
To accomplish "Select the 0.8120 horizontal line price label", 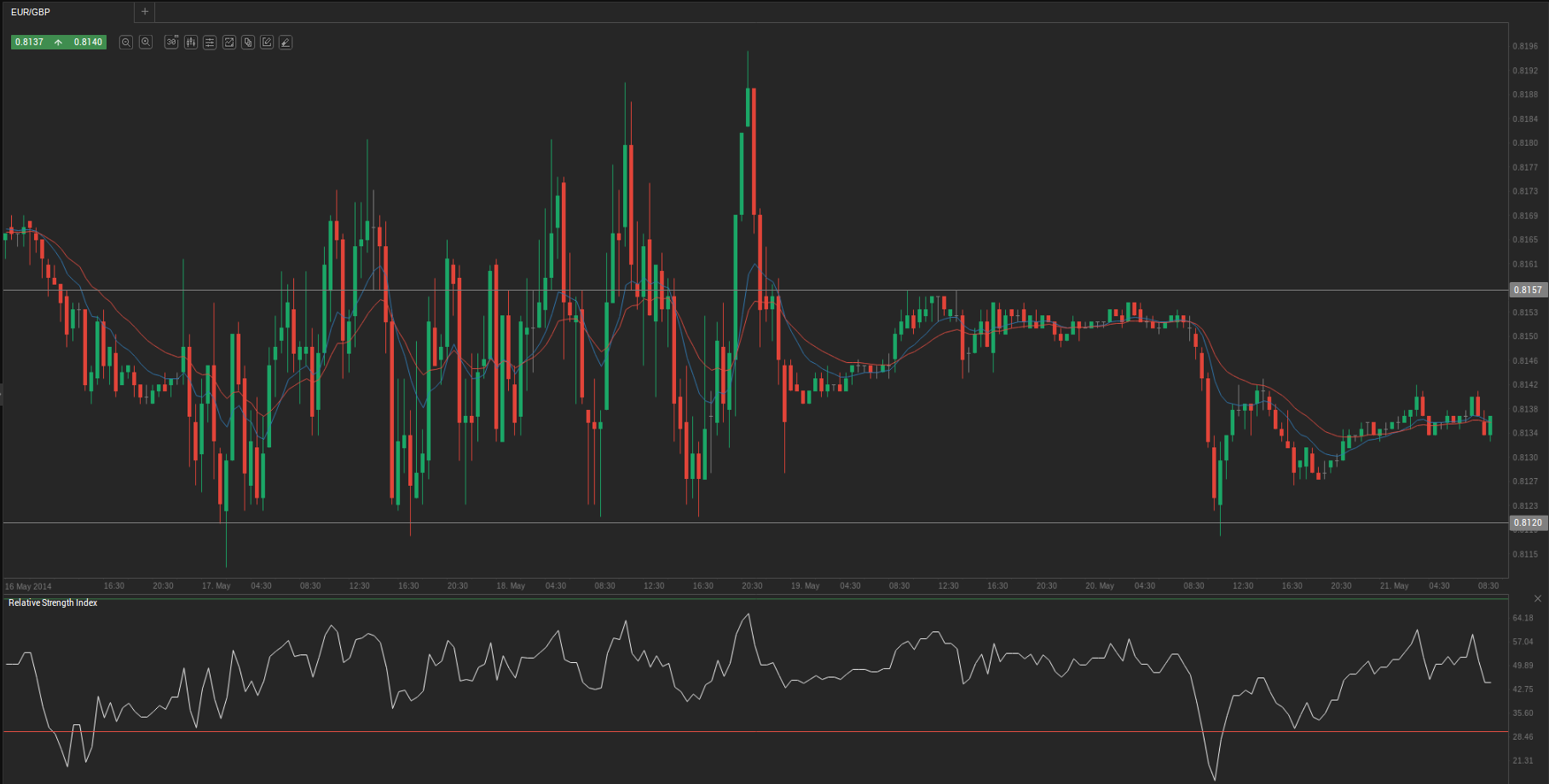I will (x=1527, y=522).
